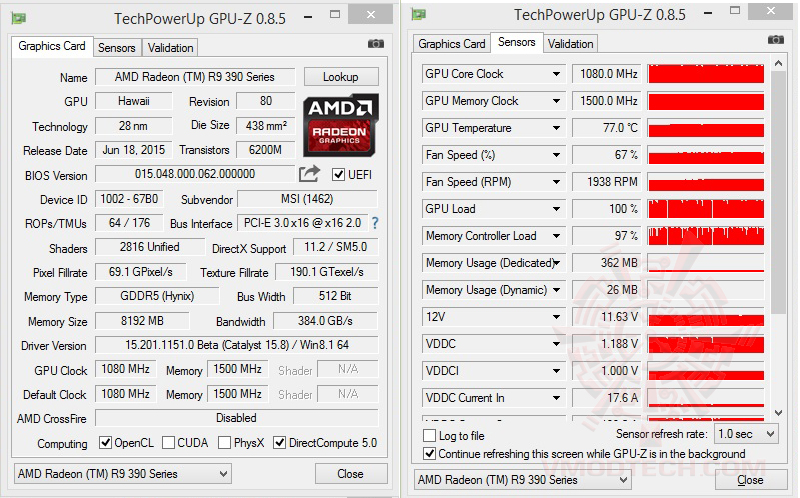Click the GPU Load history graph
800x498 pixels.
click(x=706, y=209)
